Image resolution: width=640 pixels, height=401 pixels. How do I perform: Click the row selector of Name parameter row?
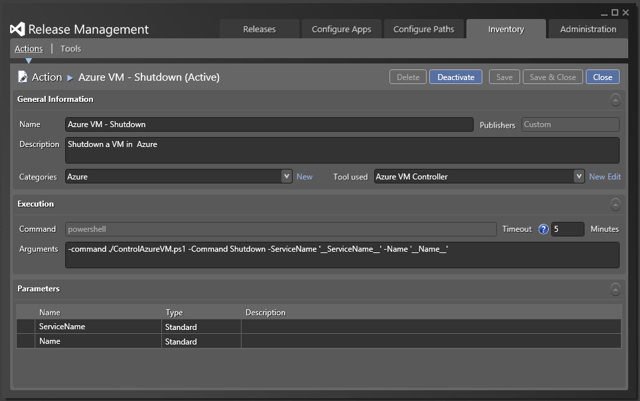26,341
